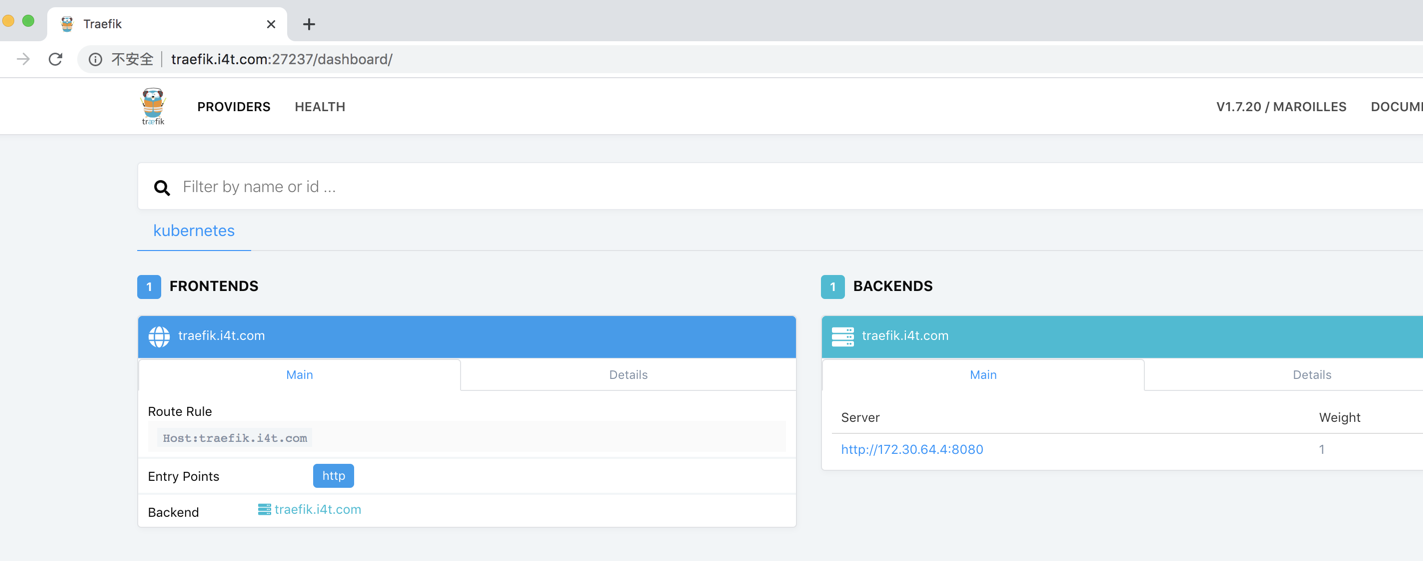Click the small server icon beside Backend link
This screenshot has height=561, width=1423.
264,510
